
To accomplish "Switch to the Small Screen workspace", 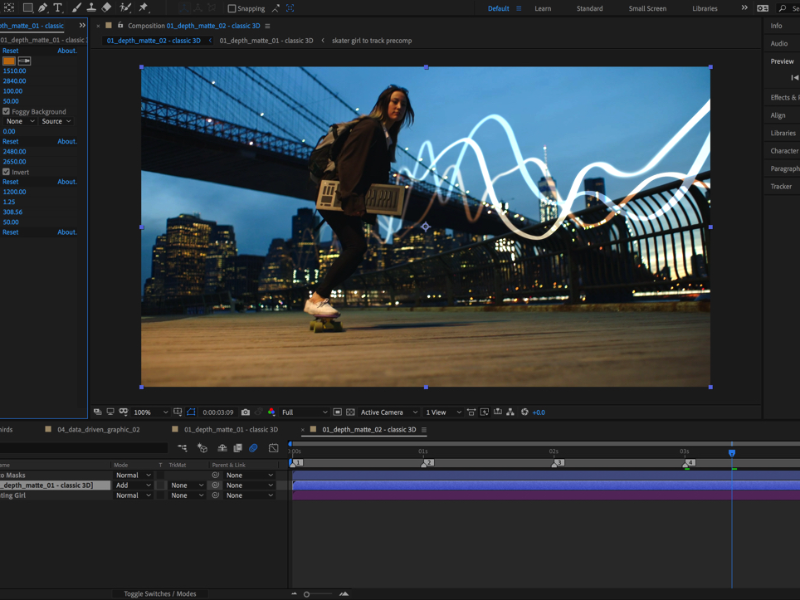I will point(647,9).
